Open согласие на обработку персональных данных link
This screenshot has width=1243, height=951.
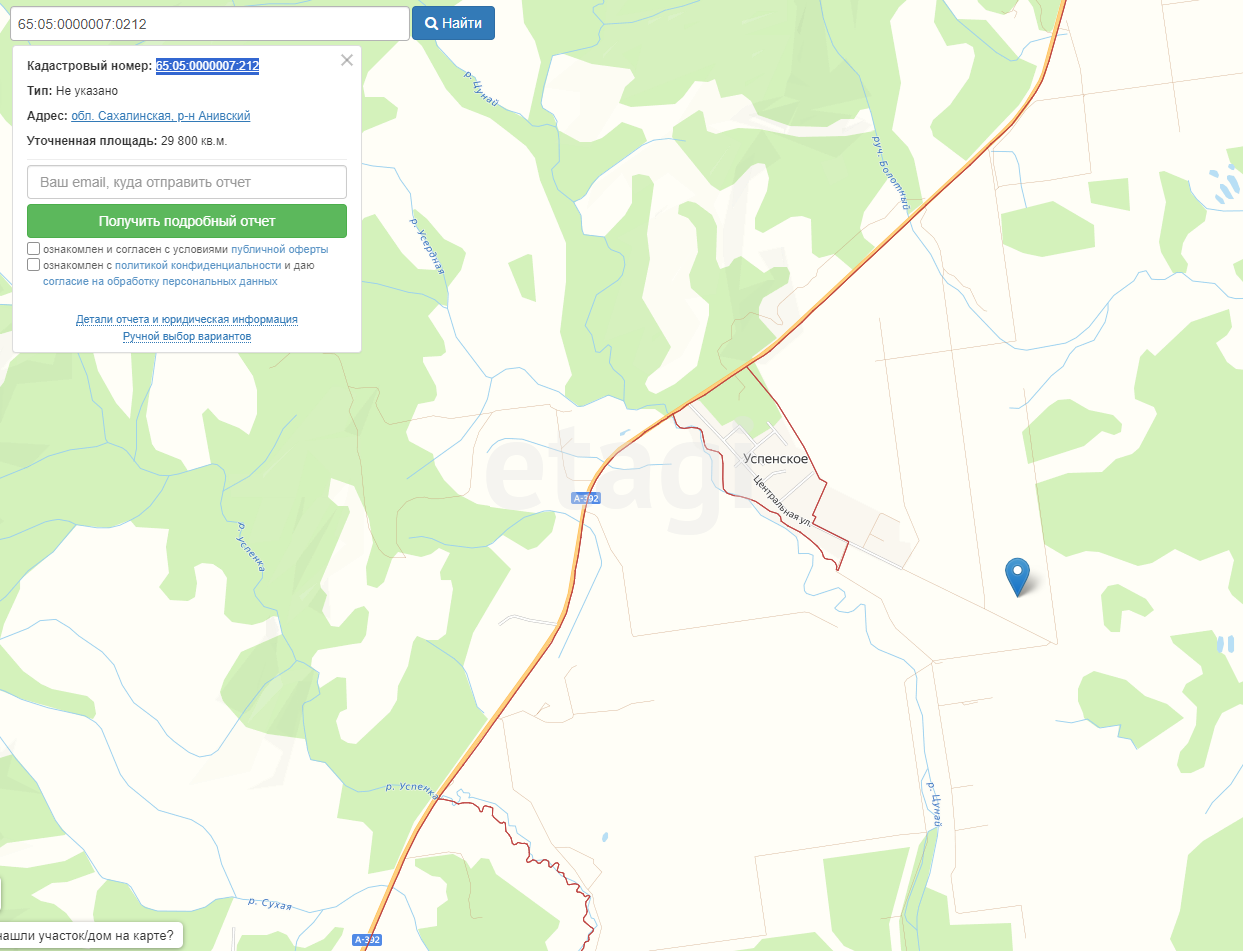160,282
